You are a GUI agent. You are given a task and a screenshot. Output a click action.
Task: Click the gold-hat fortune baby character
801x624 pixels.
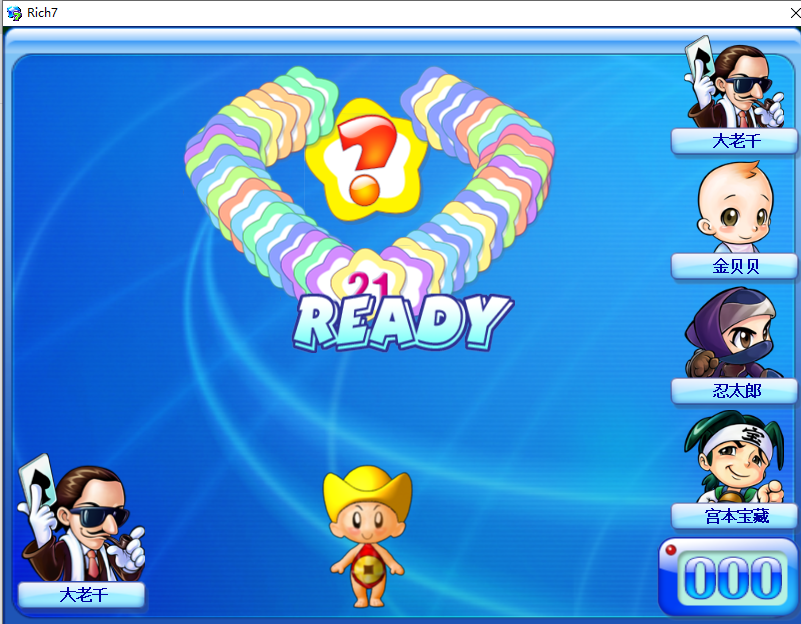[x=368, y=536]
